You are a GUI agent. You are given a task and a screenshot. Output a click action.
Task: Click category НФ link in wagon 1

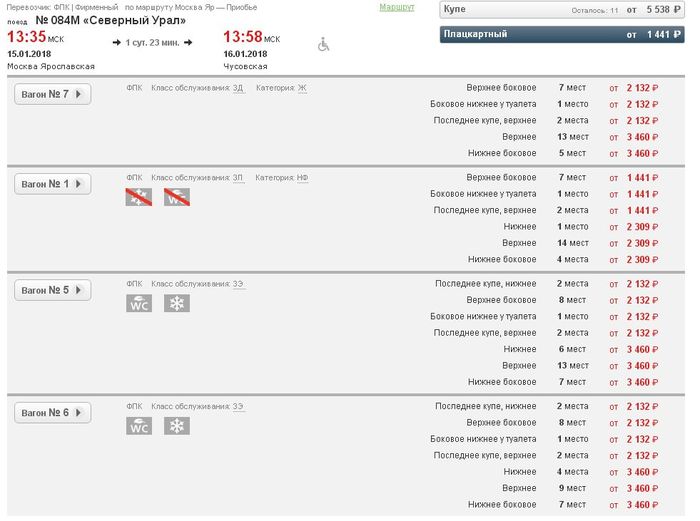pyautogui.click(x=302, y=177)
